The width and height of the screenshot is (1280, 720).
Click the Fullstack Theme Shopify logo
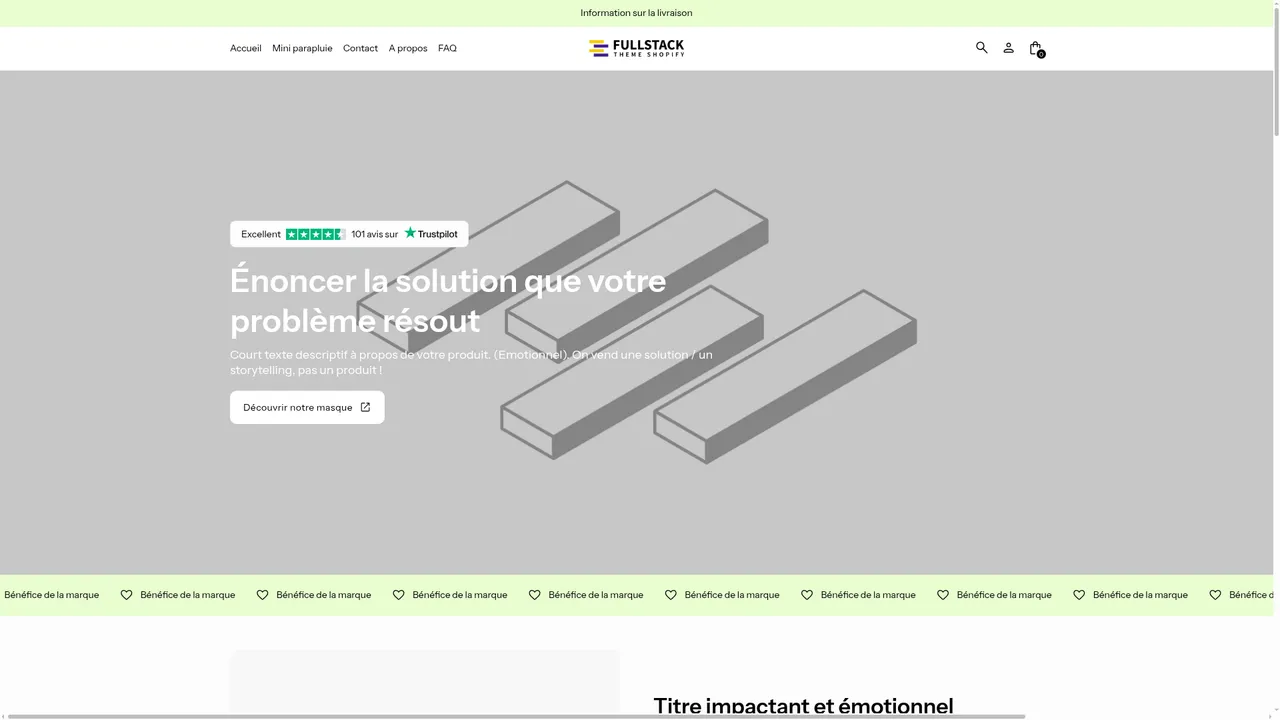[x=637, y=48]
